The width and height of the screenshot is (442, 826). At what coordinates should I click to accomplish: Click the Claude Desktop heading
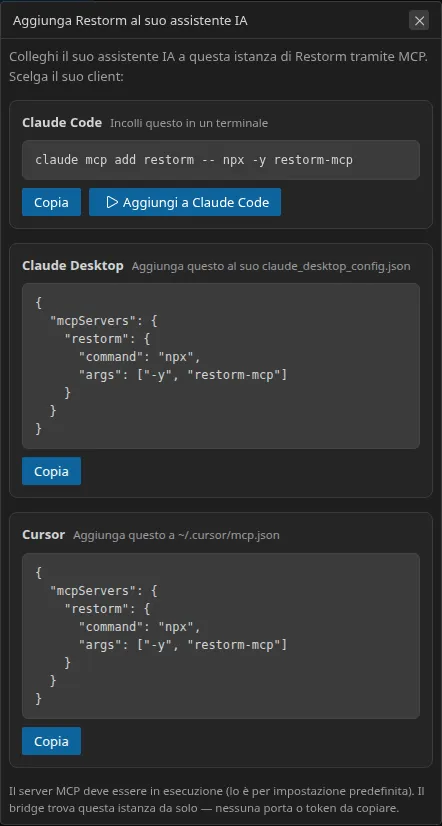(x=73, y=266)
